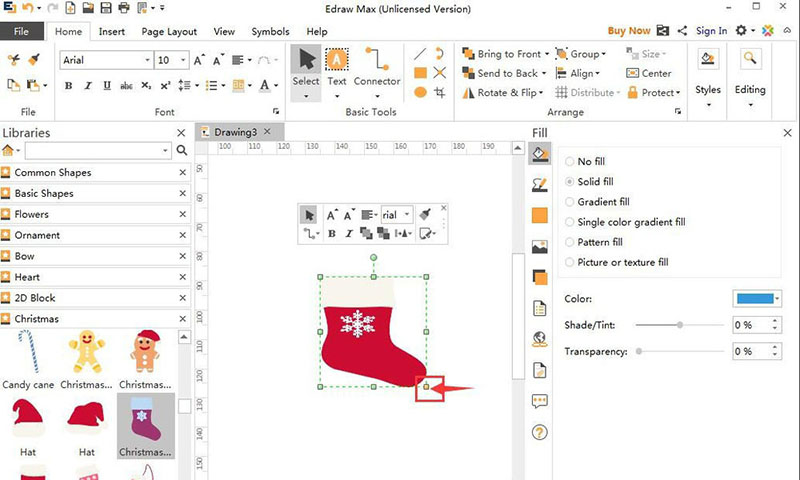Select the Solid fill option
Image resolution: width=800 pixels, height=480 pixels.
pos(589,182)
